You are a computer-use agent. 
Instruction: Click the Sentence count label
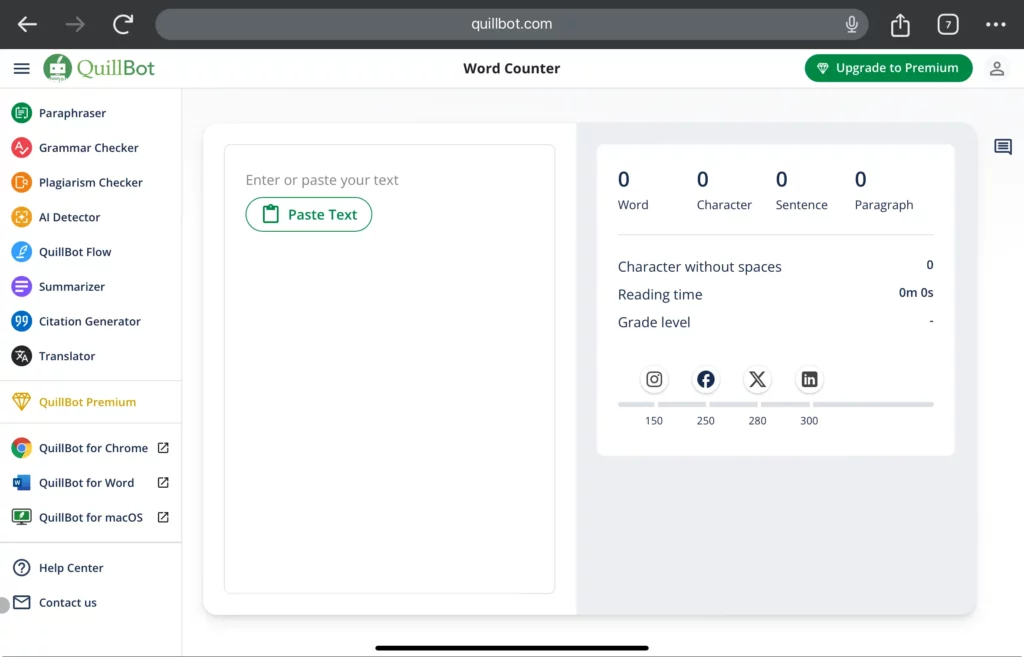[801, 204]
